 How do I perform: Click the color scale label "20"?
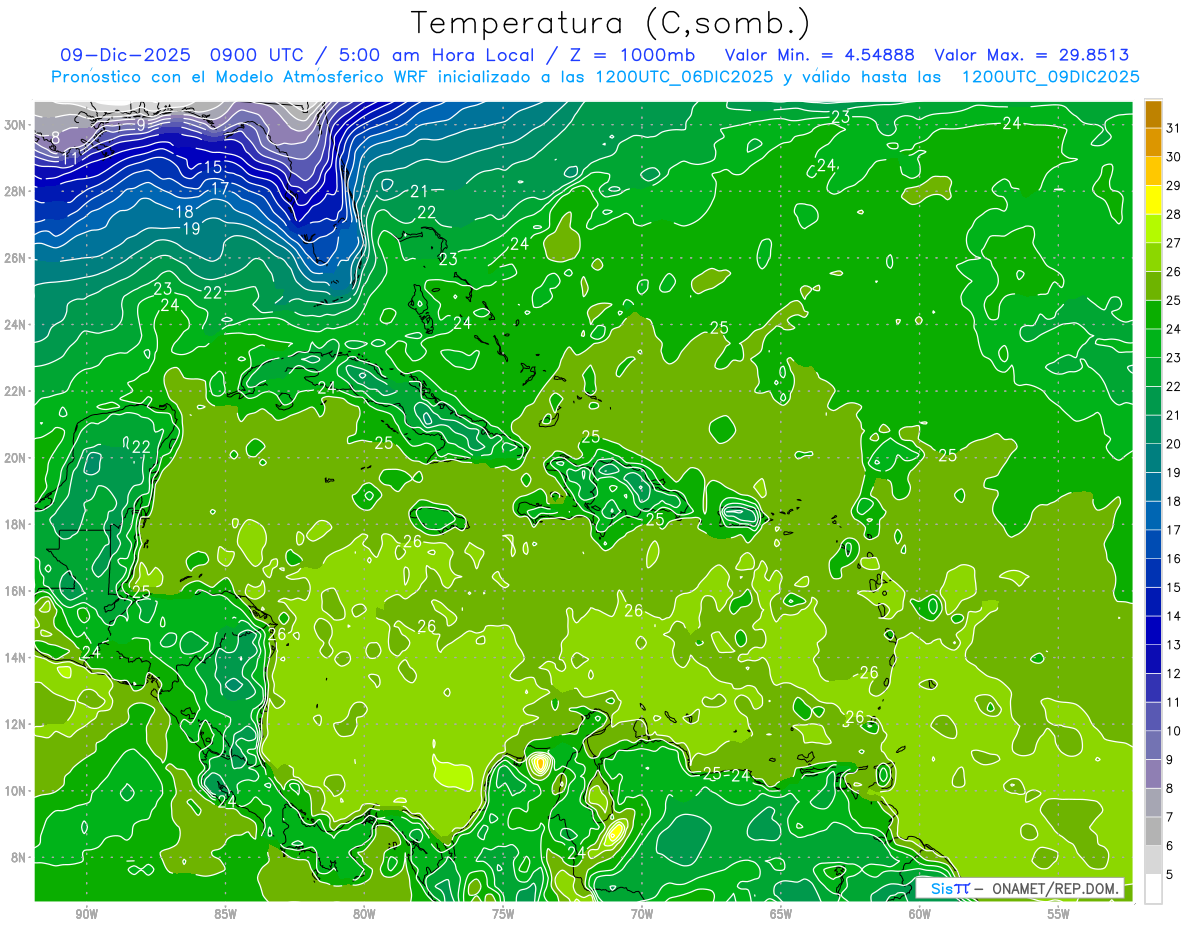pyautogui.click(x=1173, y=443)
